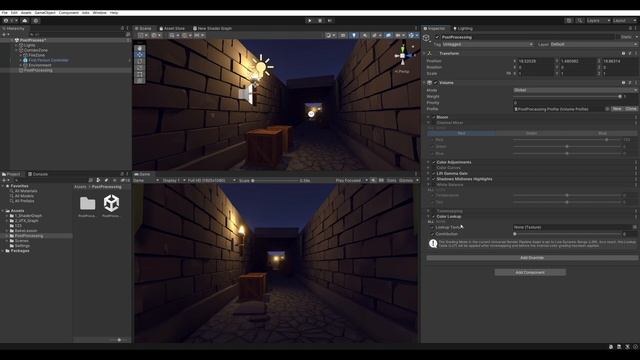This screenshot has width=640, height=360.
Task: Select the View hand tool in the Scene overlay
Action: coord(140,48)
